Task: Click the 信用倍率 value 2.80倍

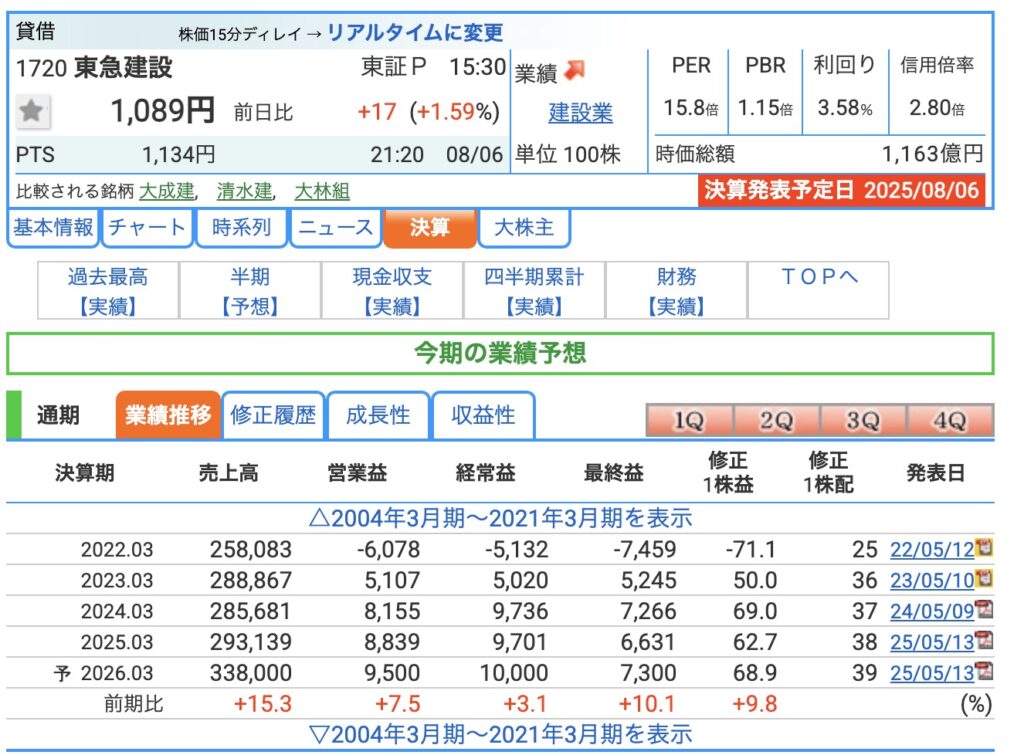Action: coord(937,108)
